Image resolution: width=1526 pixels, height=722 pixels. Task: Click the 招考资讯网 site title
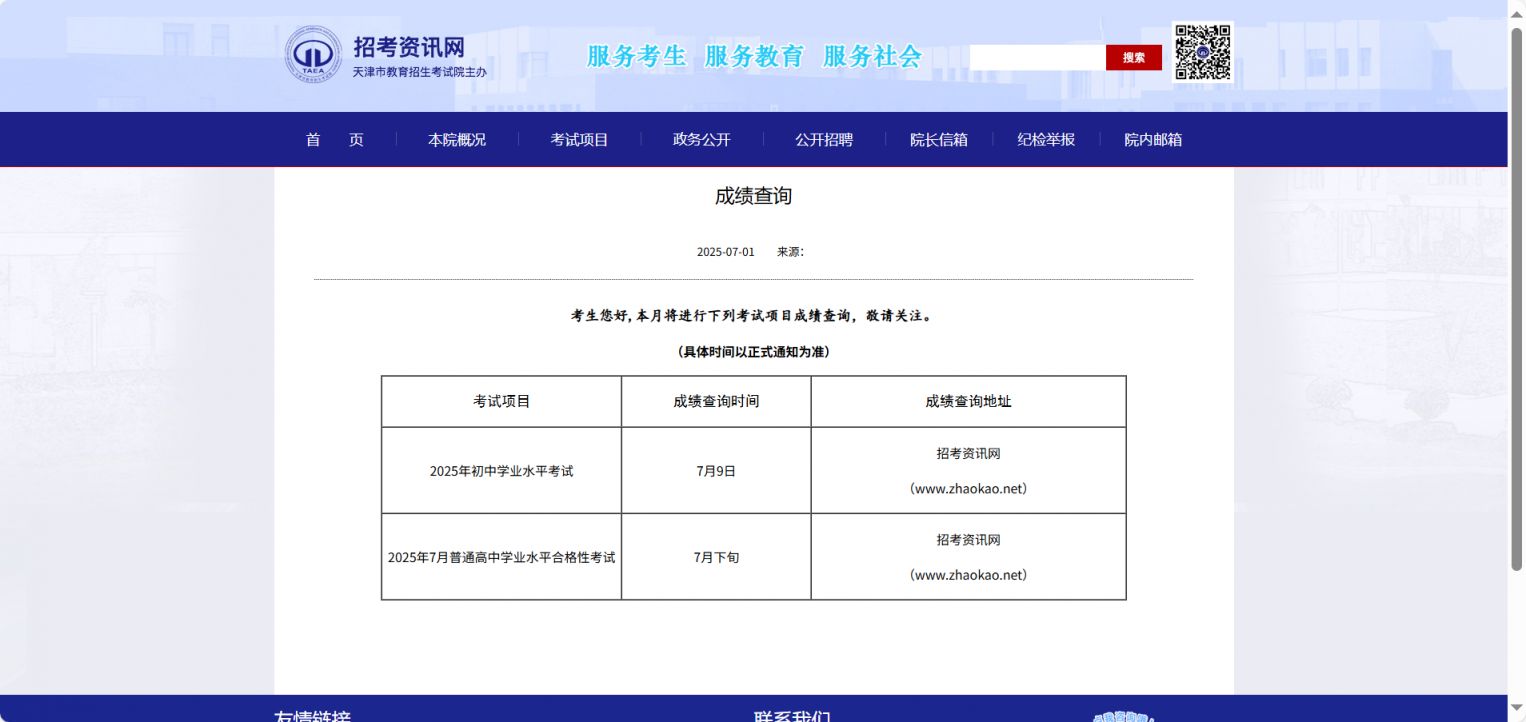409,47
